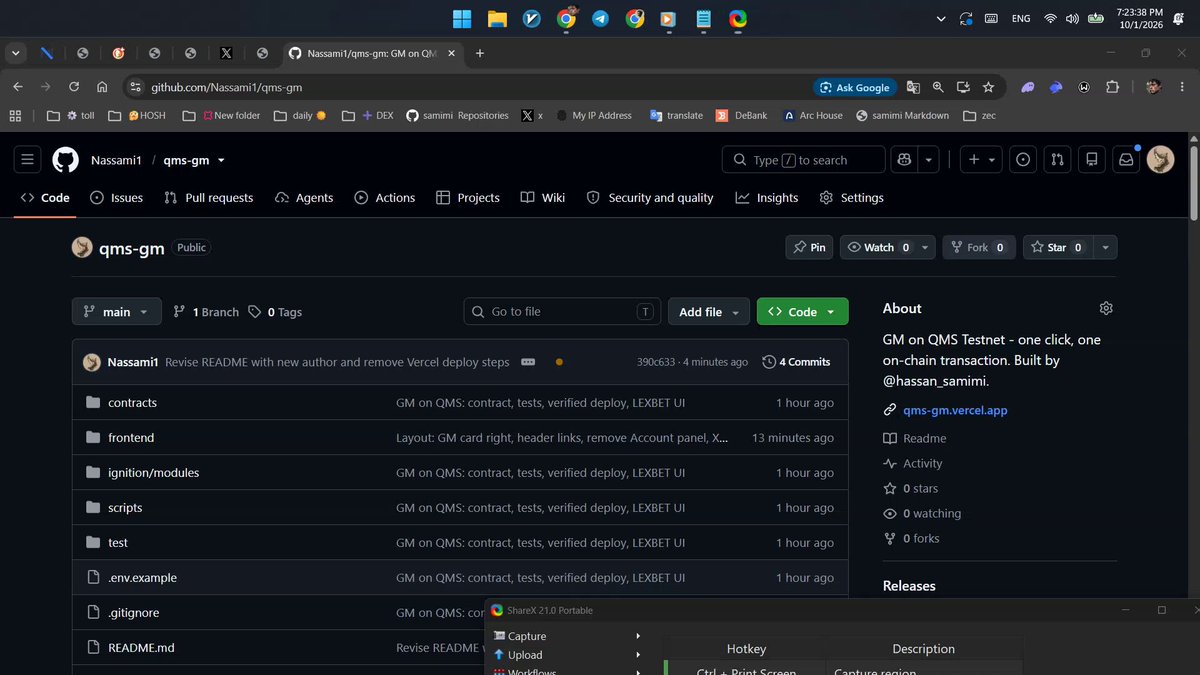Open Telegram from the taskbar

coord(600,19)
